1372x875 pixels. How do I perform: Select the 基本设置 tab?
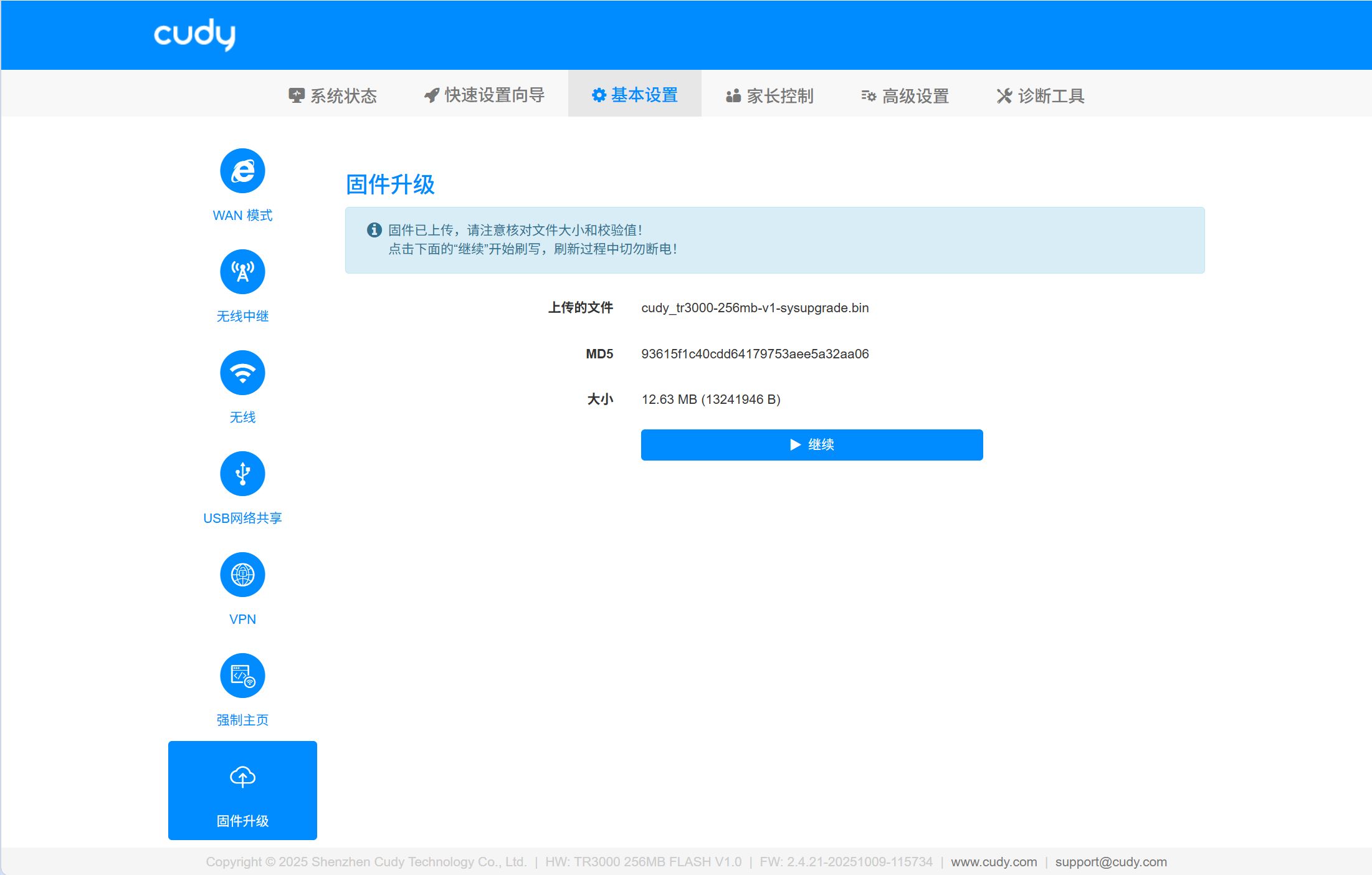coord(634,93)
